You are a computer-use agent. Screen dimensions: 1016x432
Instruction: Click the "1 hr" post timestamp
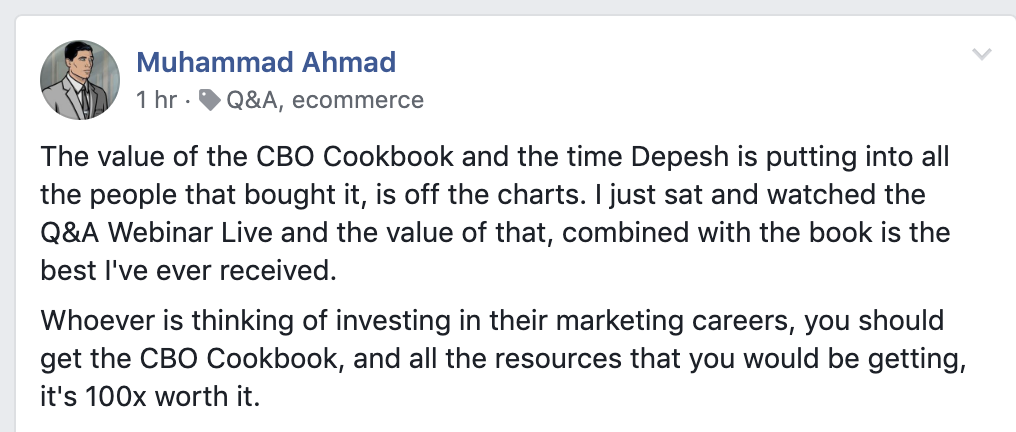pyautogui.click(x=155, y=100)
